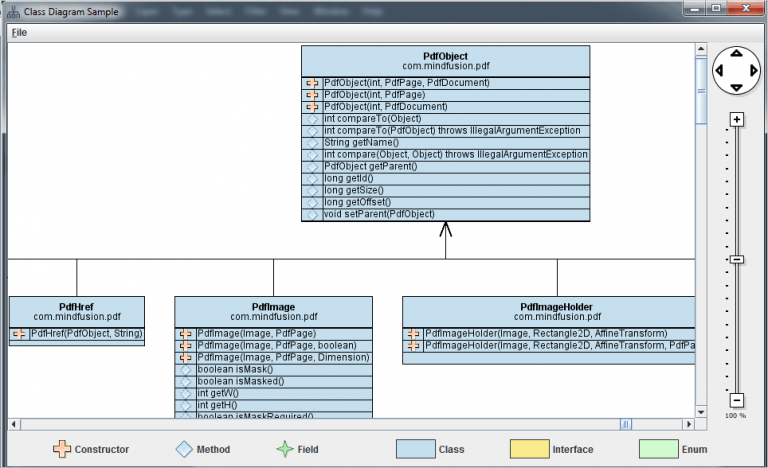The height and width of the screenshot is (468, 768).
Task: Click constructor icon of PdfObject(int, PdfDocument)
Action: [x=312, y=107]
